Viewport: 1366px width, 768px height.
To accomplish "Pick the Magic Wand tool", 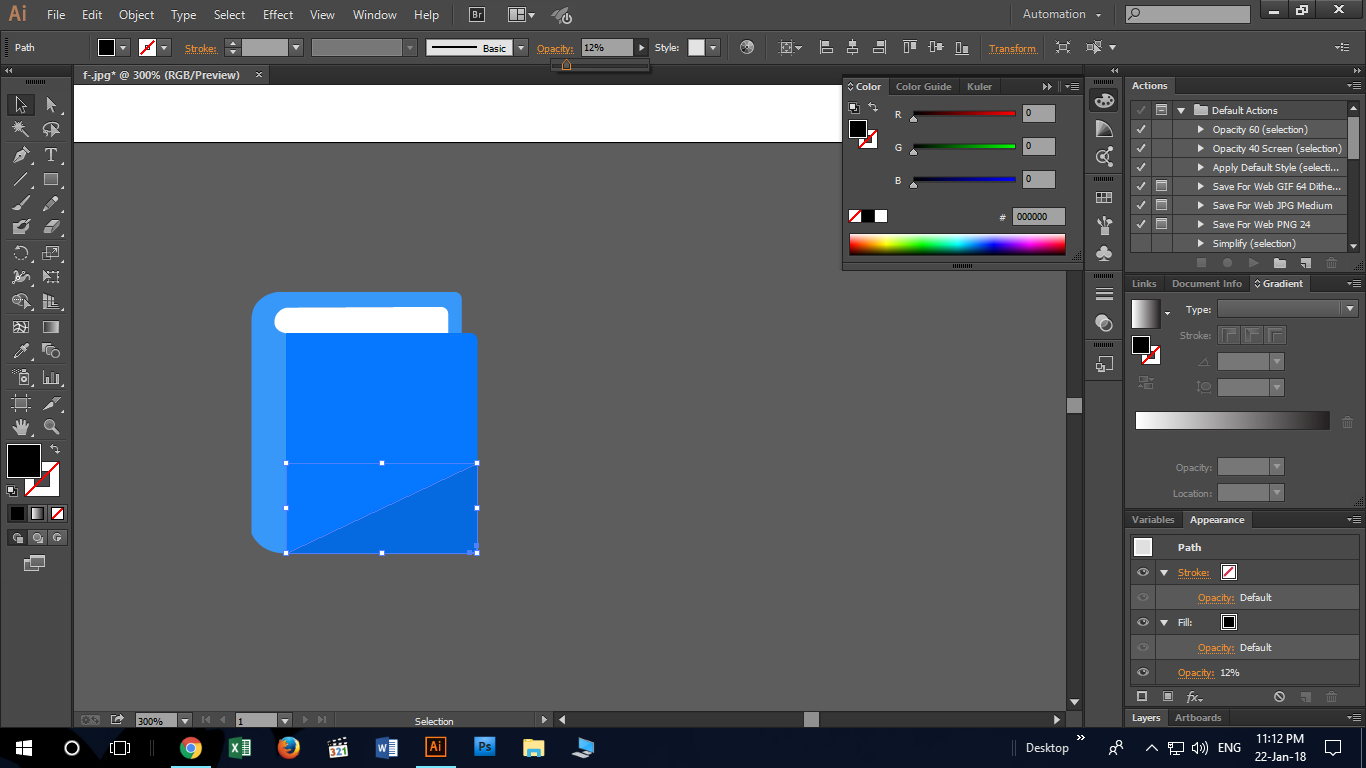I will [21, 129].
